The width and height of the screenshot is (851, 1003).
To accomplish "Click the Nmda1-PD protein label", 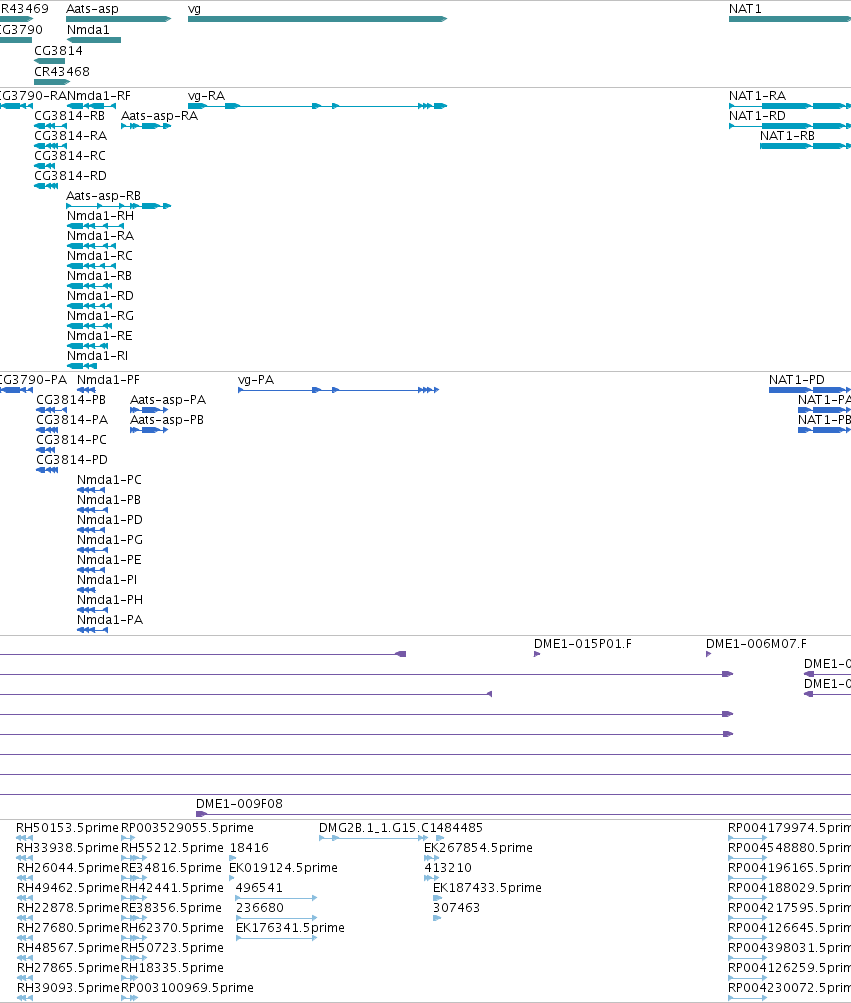I will (110, 520).
